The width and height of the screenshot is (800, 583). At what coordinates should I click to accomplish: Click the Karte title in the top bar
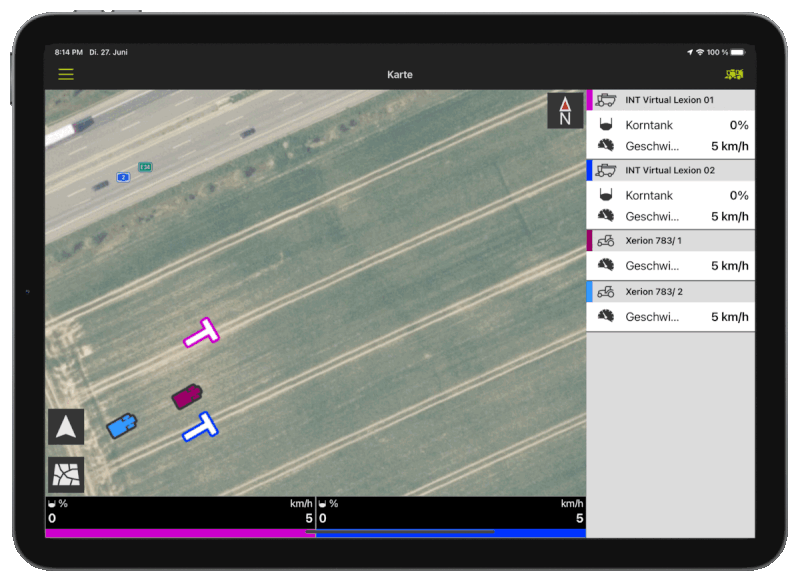399,74
